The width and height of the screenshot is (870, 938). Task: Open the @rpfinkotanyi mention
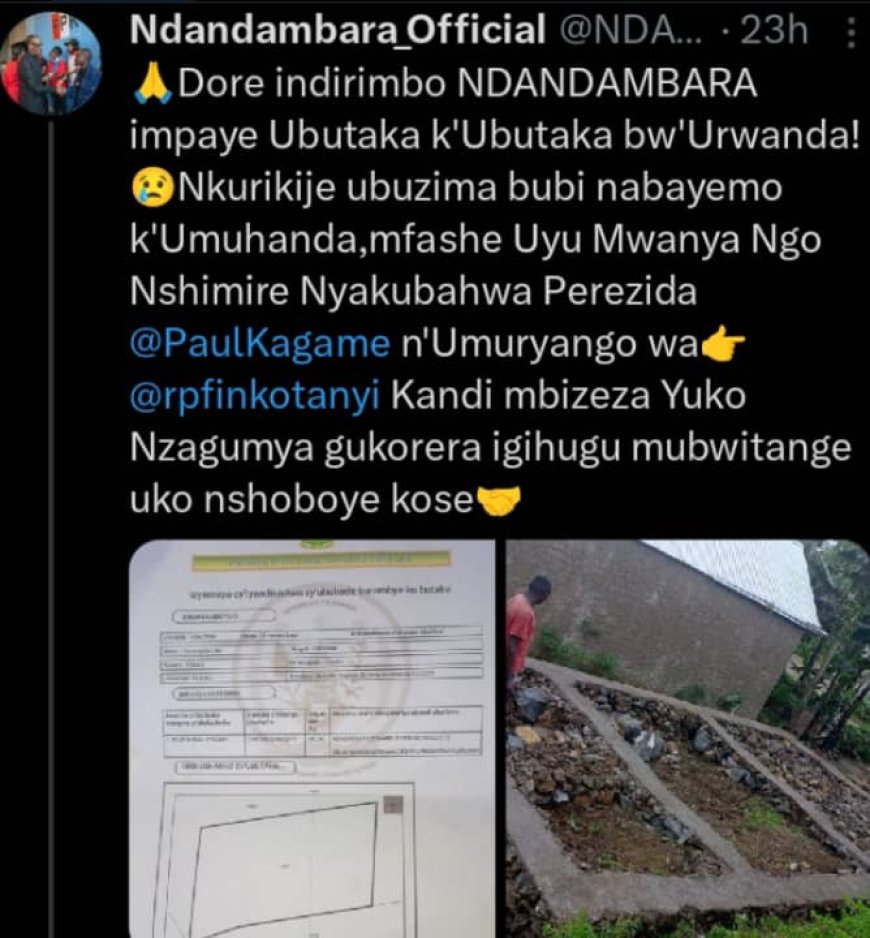(254, 396)
